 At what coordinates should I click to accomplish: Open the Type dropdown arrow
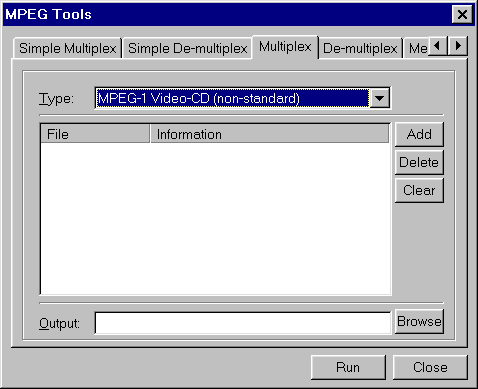379,98
